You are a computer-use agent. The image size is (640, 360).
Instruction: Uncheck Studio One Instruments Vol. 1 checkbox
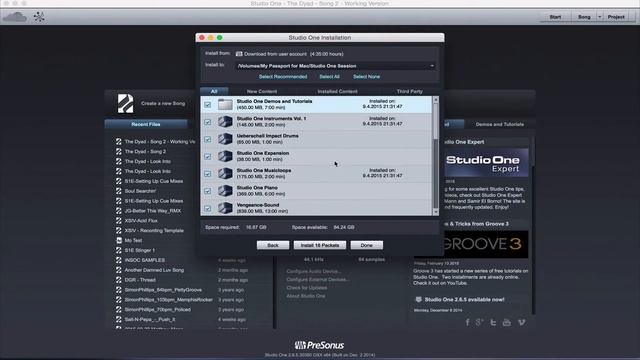pos(208,122)
